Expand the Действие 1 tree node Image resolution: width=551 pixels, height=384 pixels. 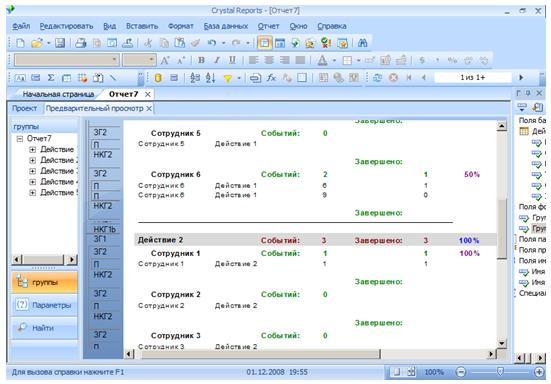(x=33, y=150)
